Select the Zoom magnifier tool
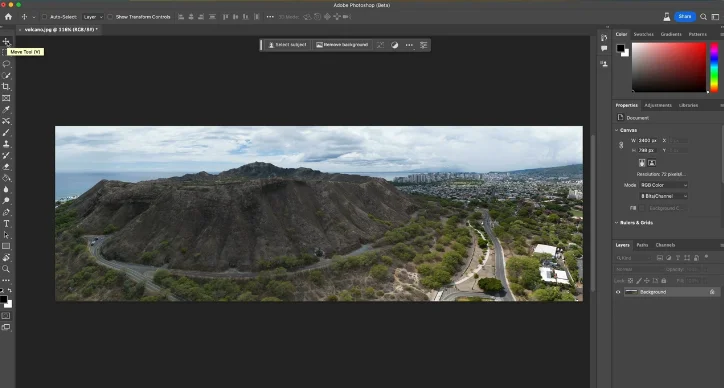The height and width of the screenshot is (388, 724). tap(6, 269)
